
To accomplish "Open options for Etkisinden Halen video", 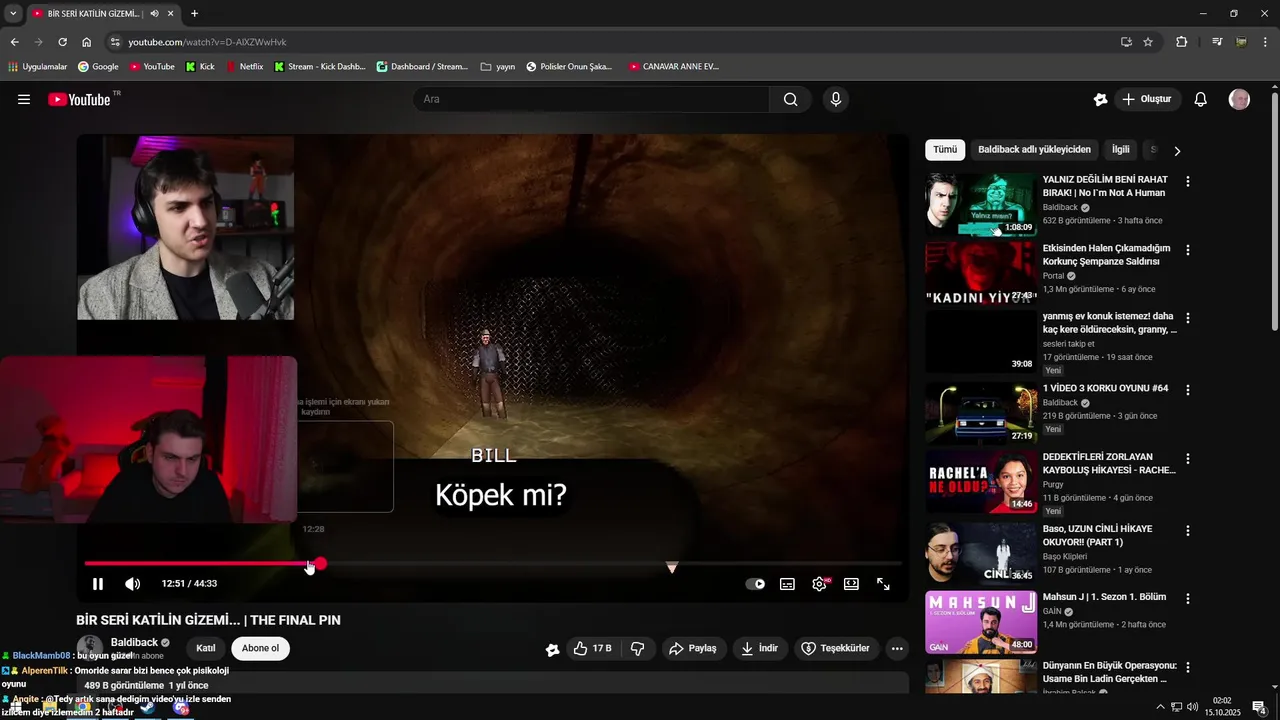I will pos(1188,250).
